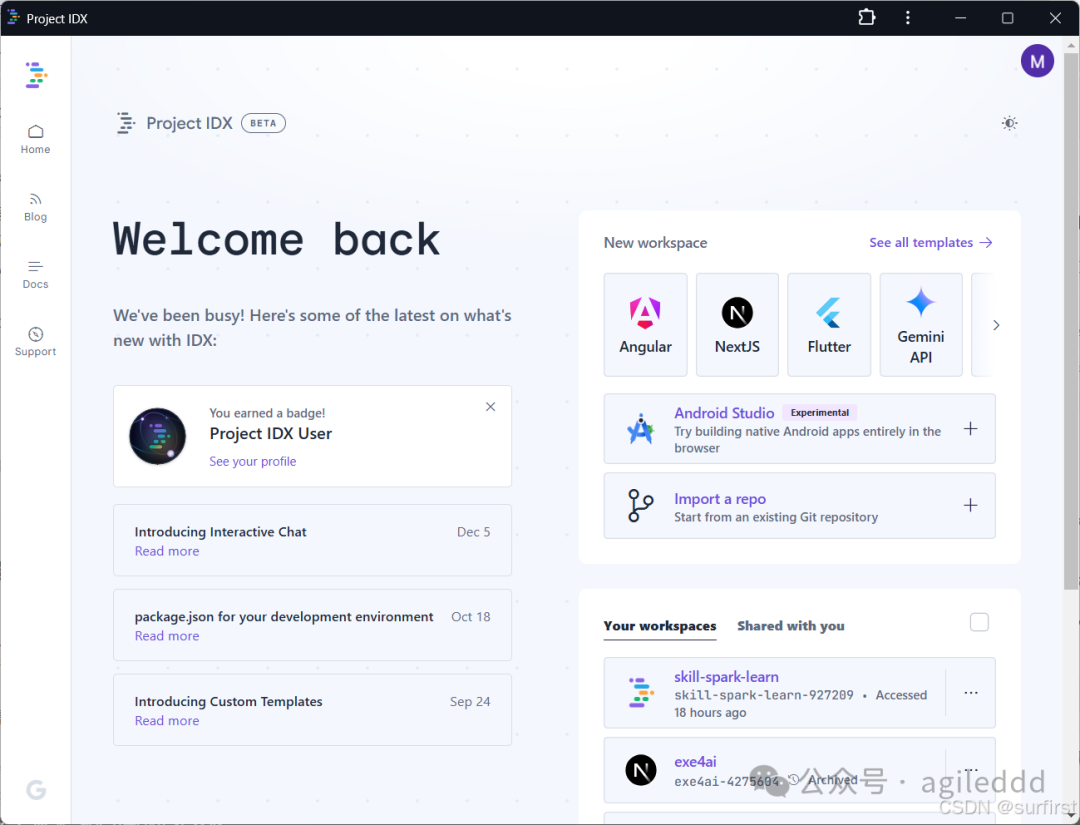Click skill-spark-learn-927209 identifier text
Screen dimensions: 1080x825
764,695
